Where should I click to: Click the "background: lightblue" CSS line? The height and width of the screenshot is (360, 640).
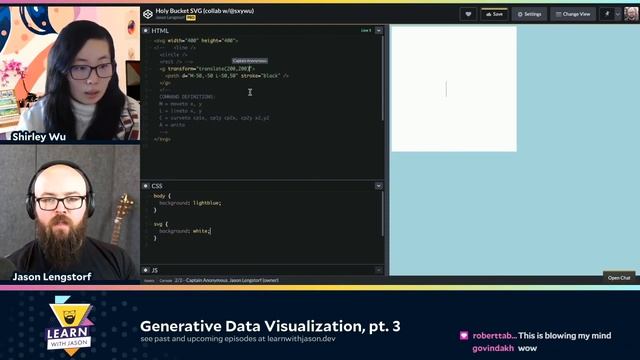click(190, 203)
